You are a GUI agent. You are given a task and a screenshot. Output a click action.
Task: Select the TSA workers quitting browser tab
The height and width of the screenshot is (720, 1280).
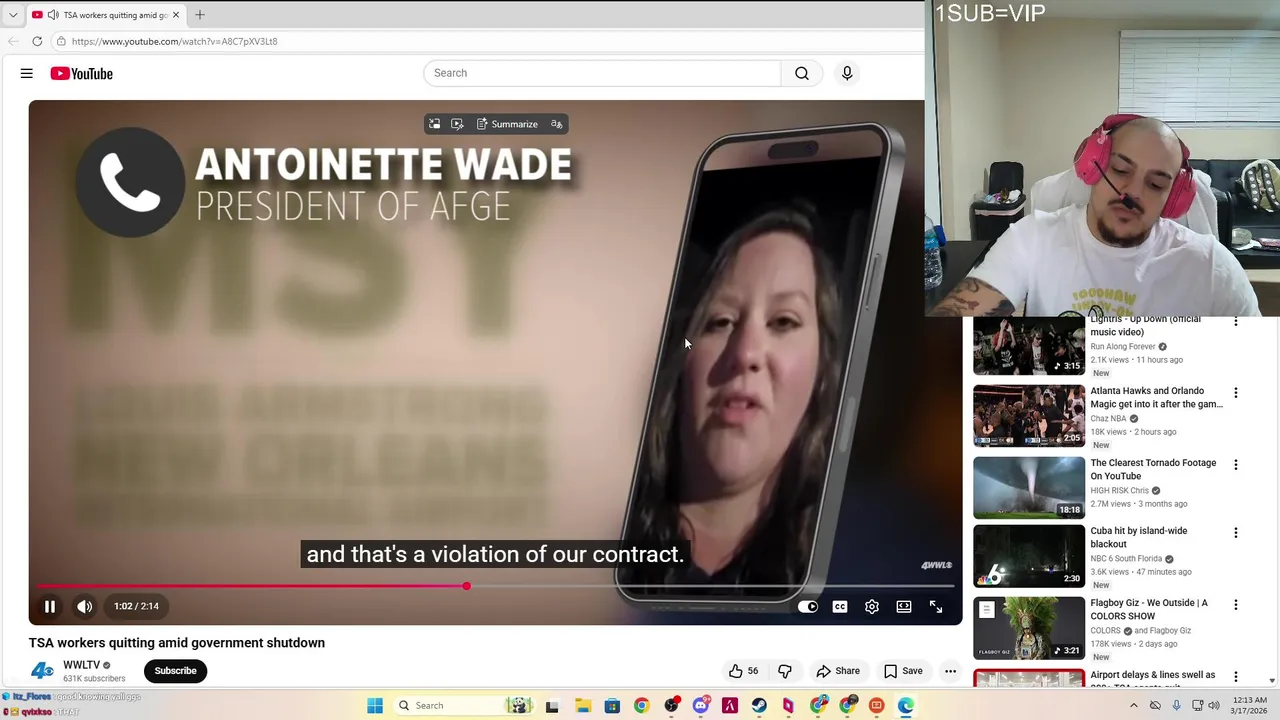105,15
